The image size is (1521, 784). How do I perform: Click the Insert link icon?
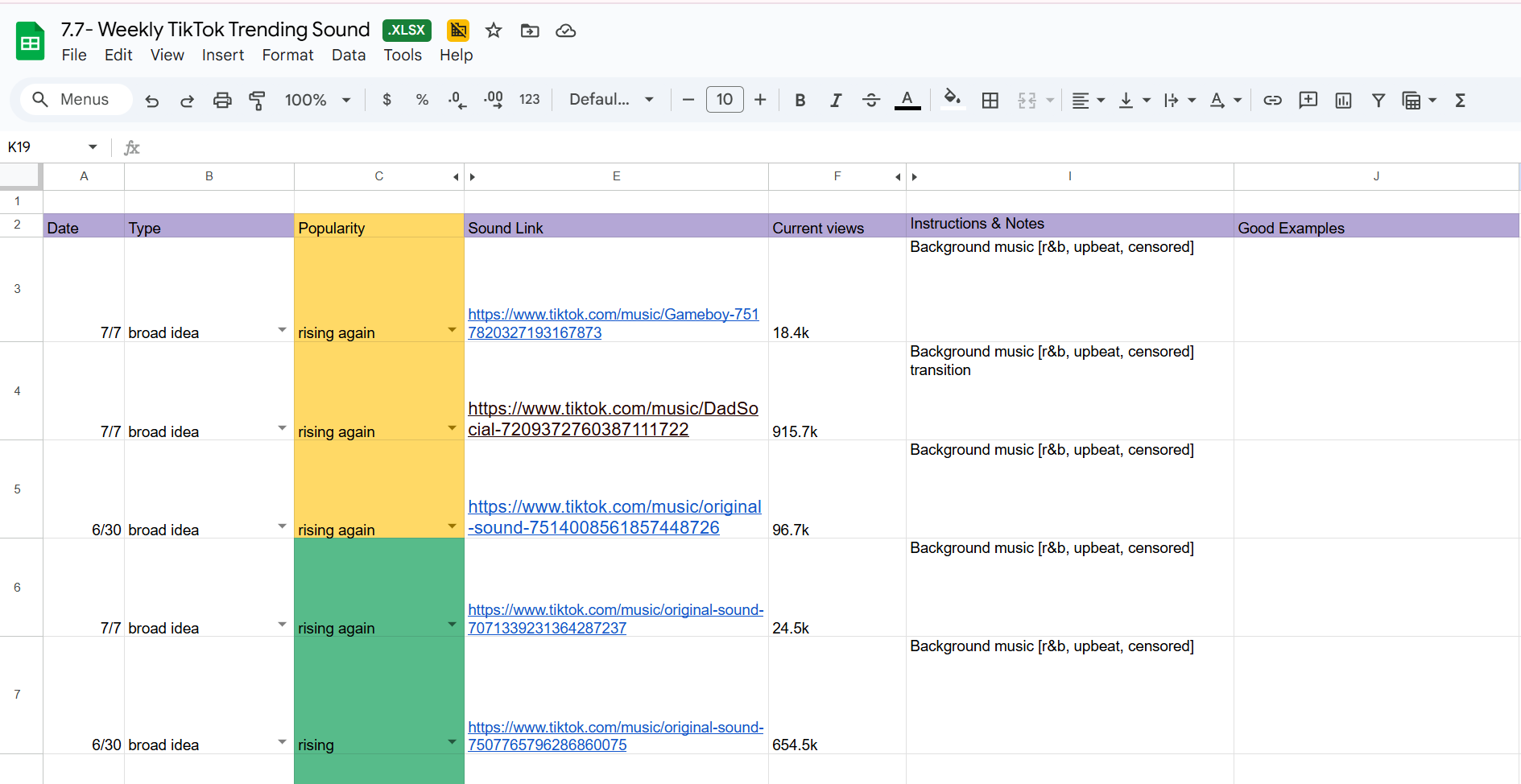click(x=1272, y=101)
